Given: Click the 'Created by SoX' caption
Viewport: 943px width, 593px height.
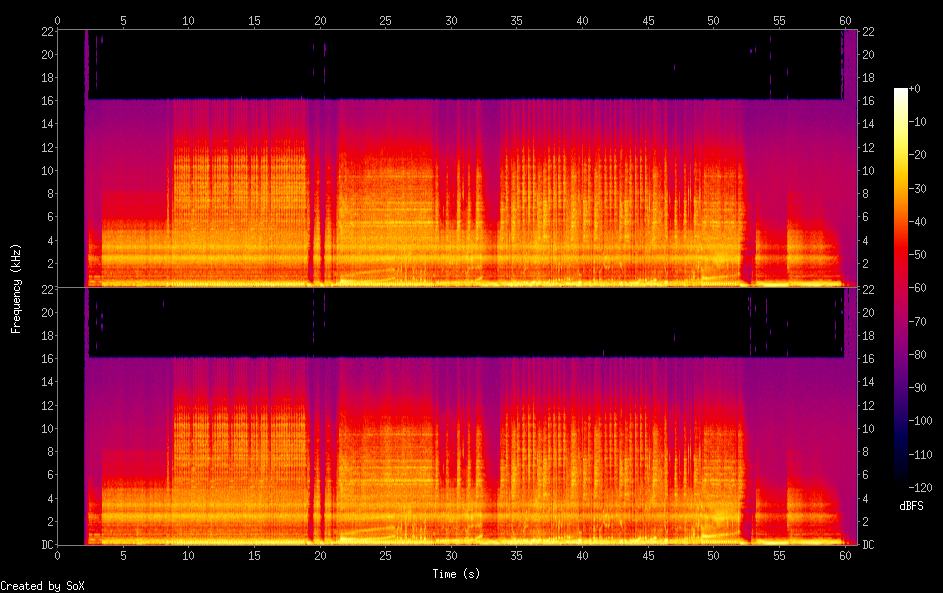Looking at the screenshot, I should tap(42, 586).
